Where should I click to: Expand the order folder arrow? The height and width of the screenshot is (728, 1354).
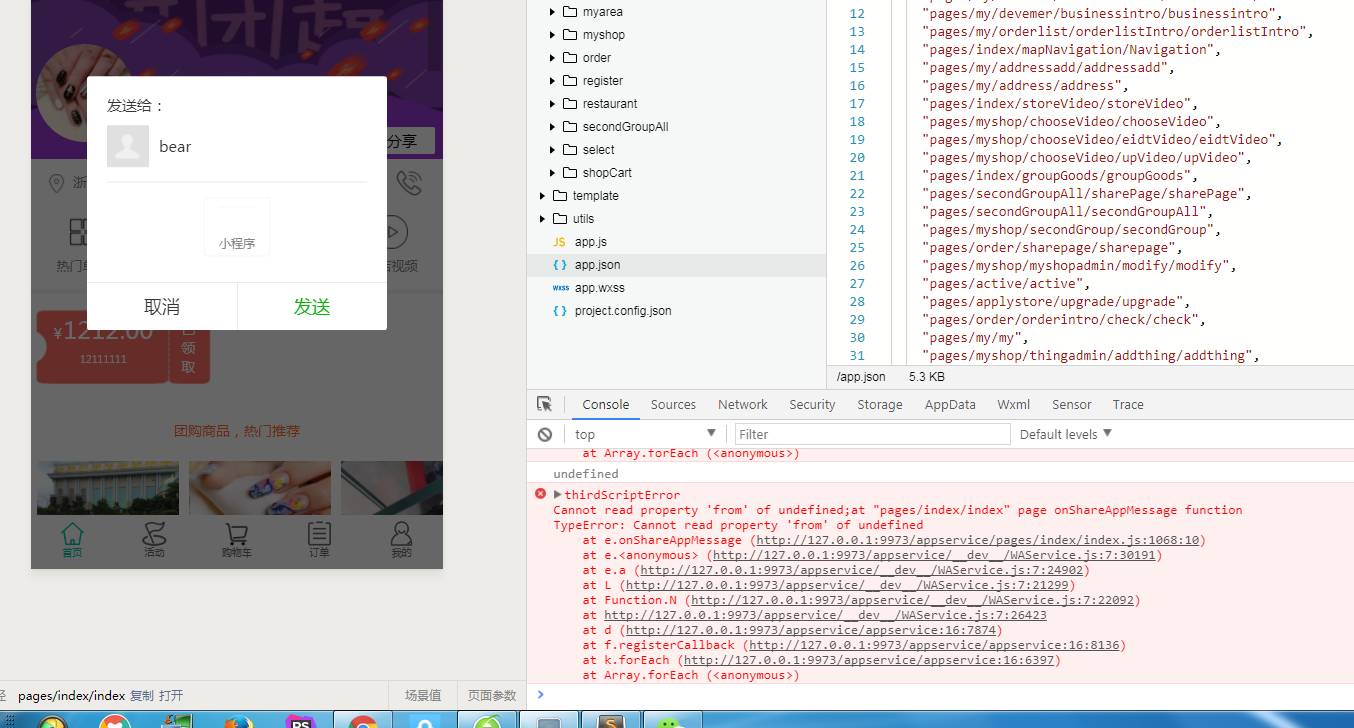pos(552,58)
